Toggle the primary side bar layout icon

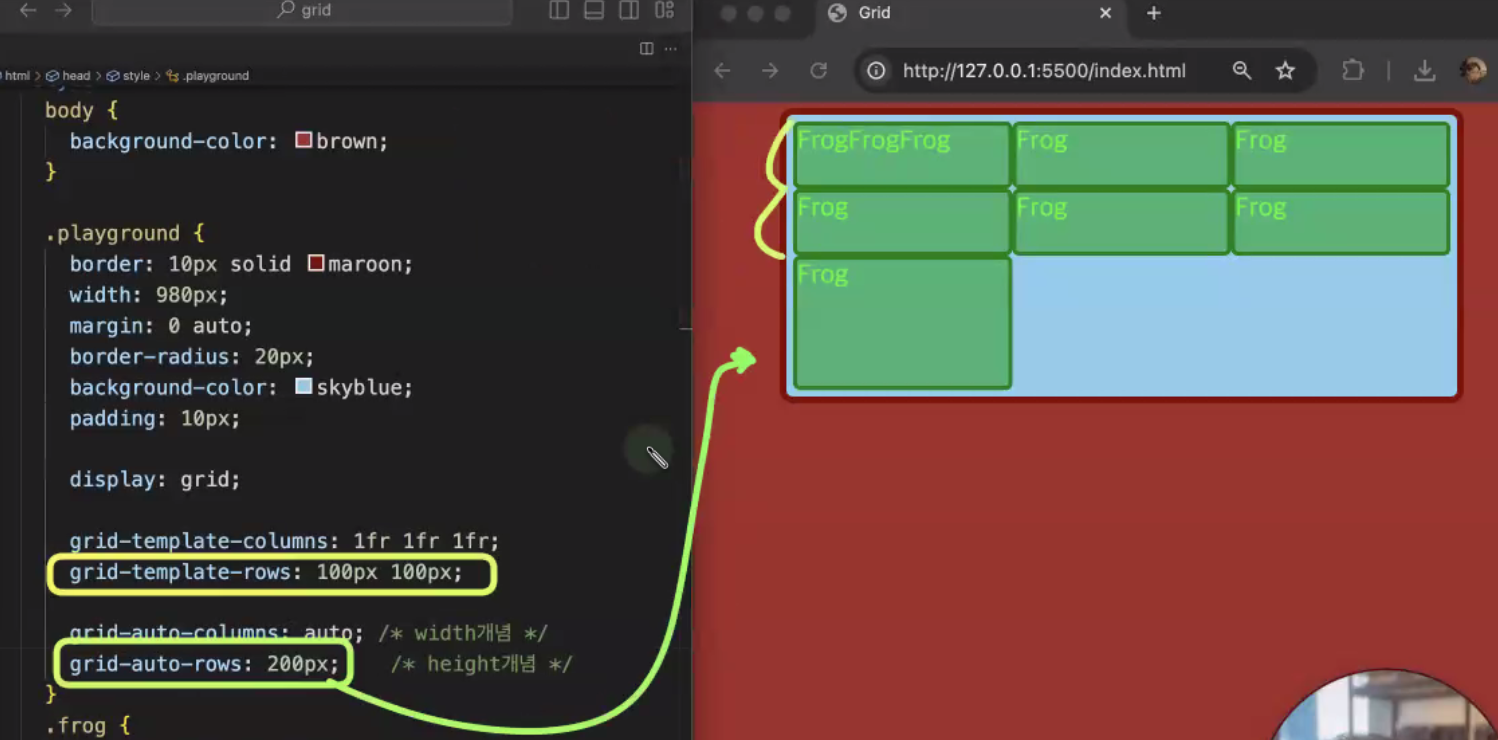pyautogui.click(x=559, y=10)
